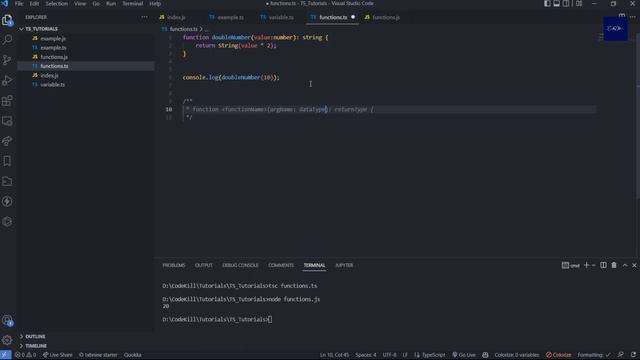Switch to the index.js editor tab
The width and height of the screenshot is (640, 360).
[176, 17]
